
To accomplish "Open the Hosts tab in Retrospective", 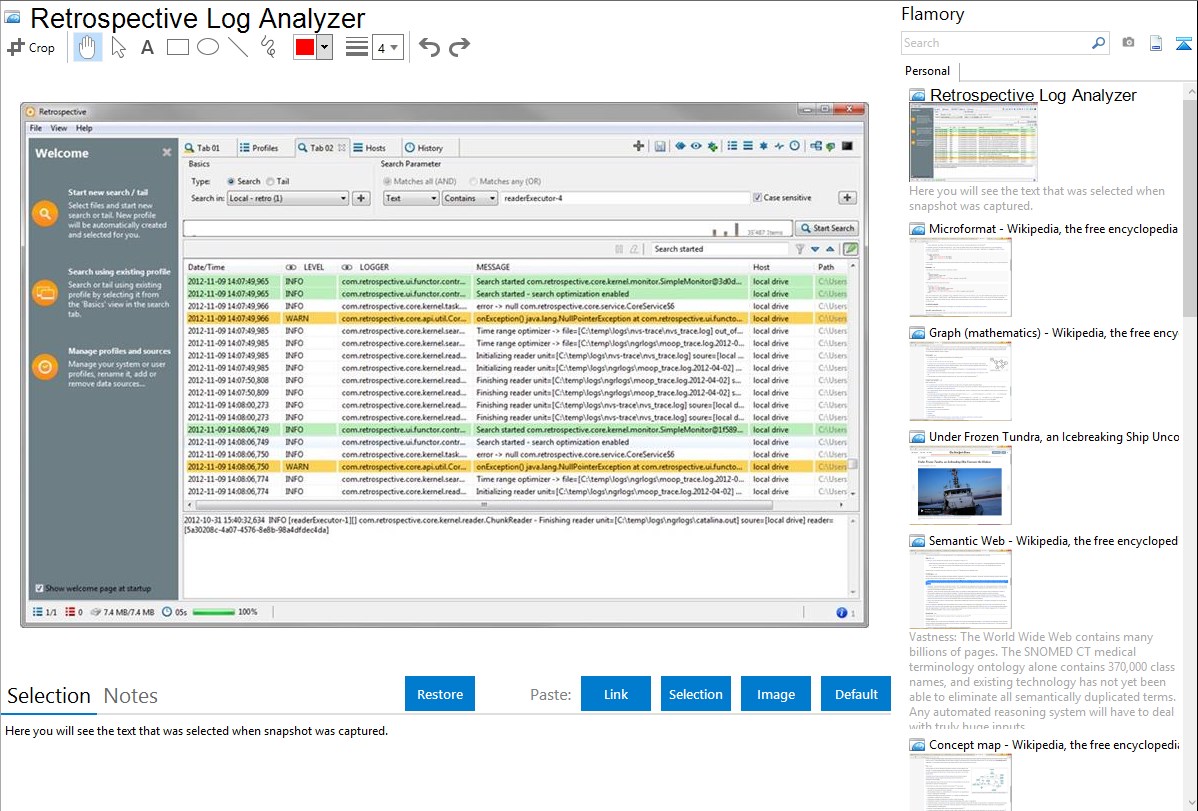I will [x=370, y=148].
